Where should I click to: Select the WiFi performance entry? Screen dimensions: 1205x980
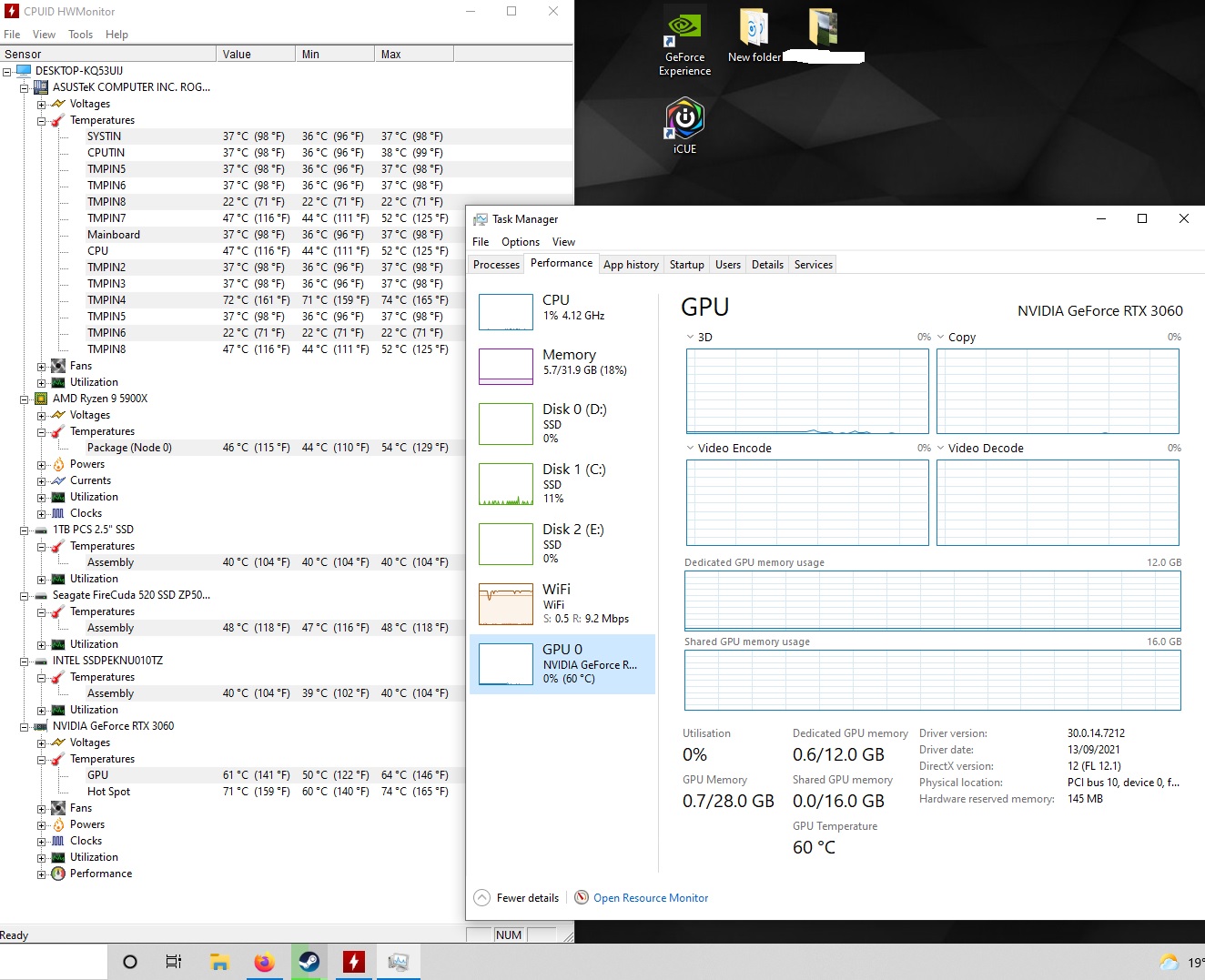(562, 603)
